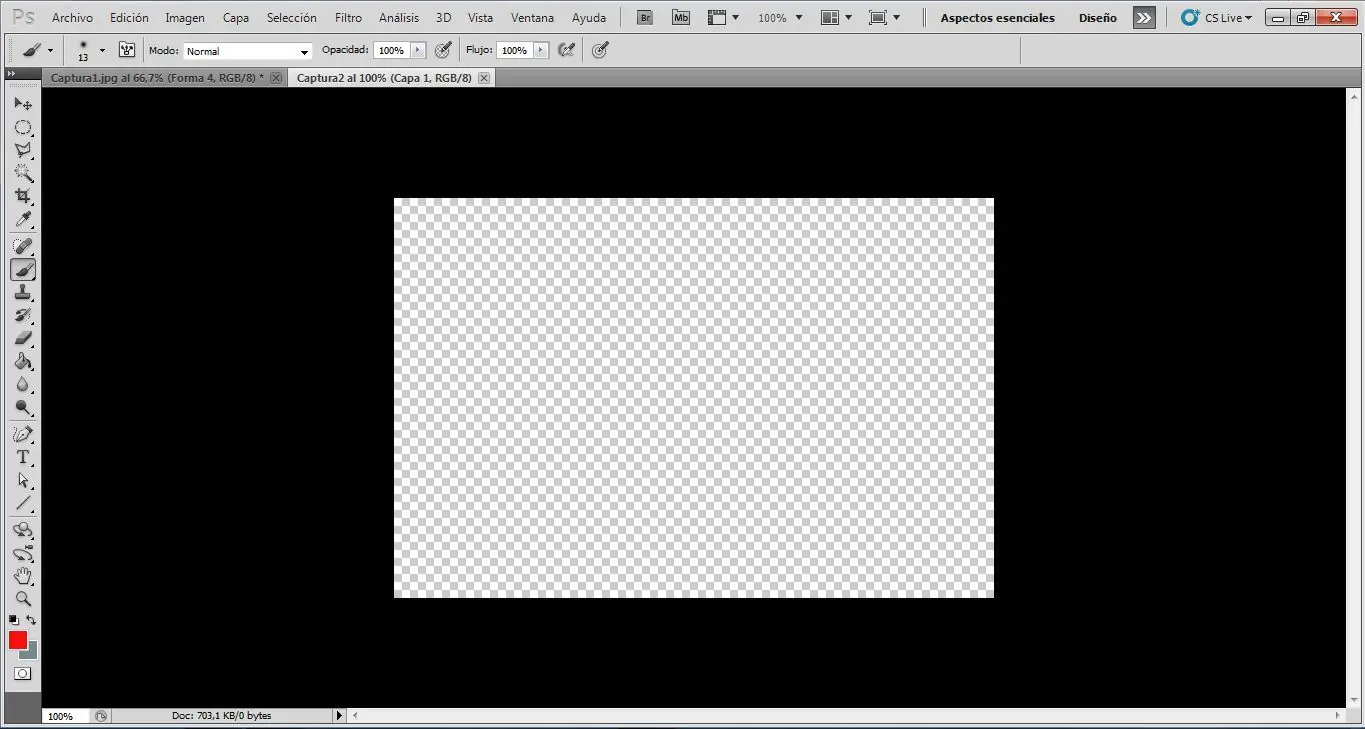Select the Hand tool
The width and height of the screenshot is (1365, 729).
click(x=23, y=576)
